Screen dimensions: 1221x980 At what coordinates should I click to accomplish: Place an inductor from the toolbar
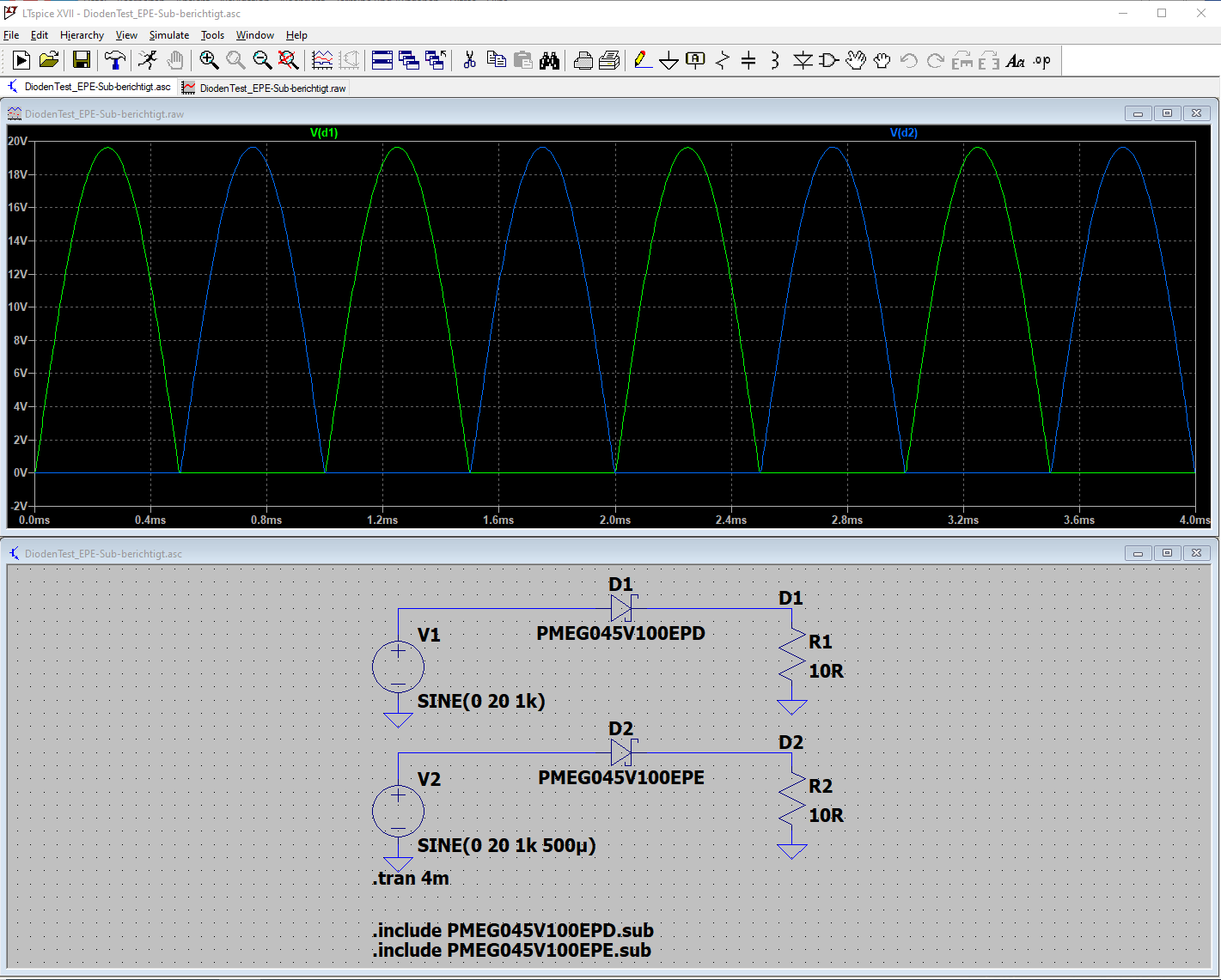pyautogui.click(x=773, y=60)
